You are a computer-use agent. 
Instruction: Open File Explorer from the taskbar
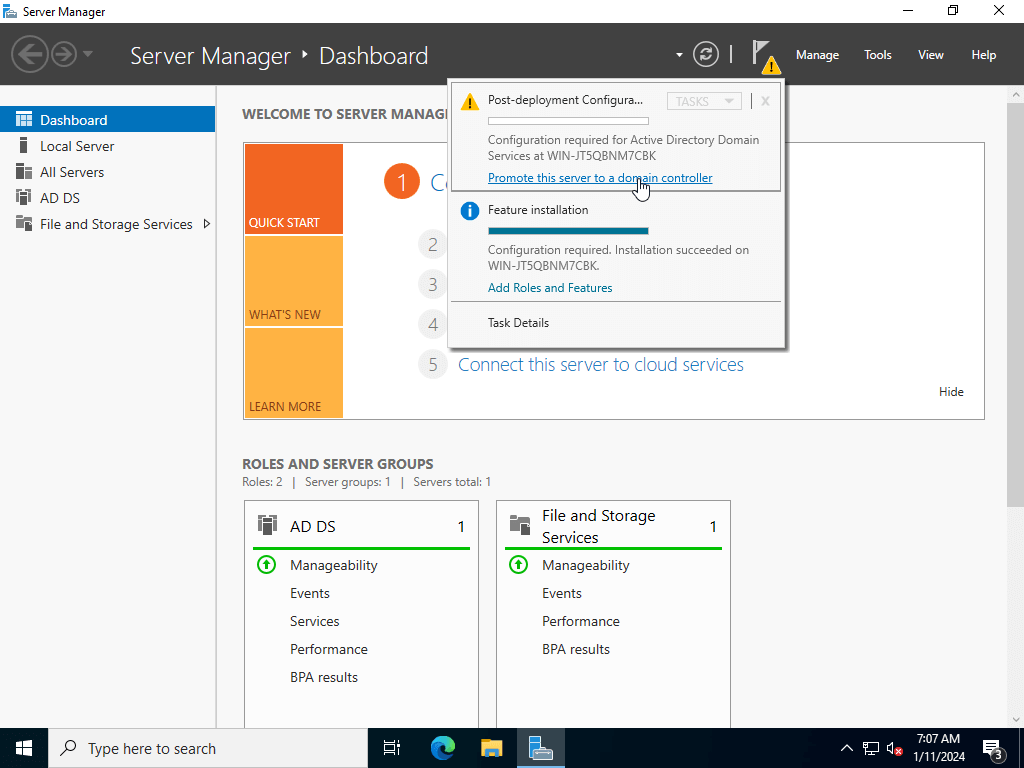point(491,748)
